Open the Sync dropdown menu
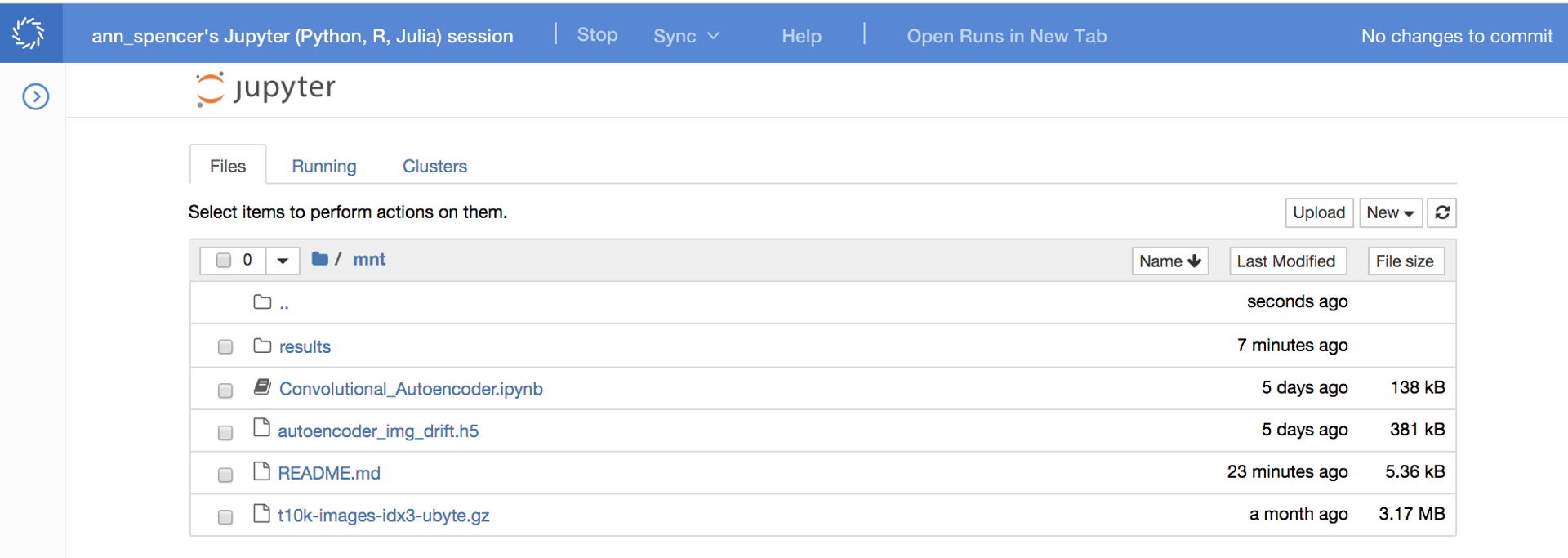Screen dimensions: 1568x558 pos(686,36)
